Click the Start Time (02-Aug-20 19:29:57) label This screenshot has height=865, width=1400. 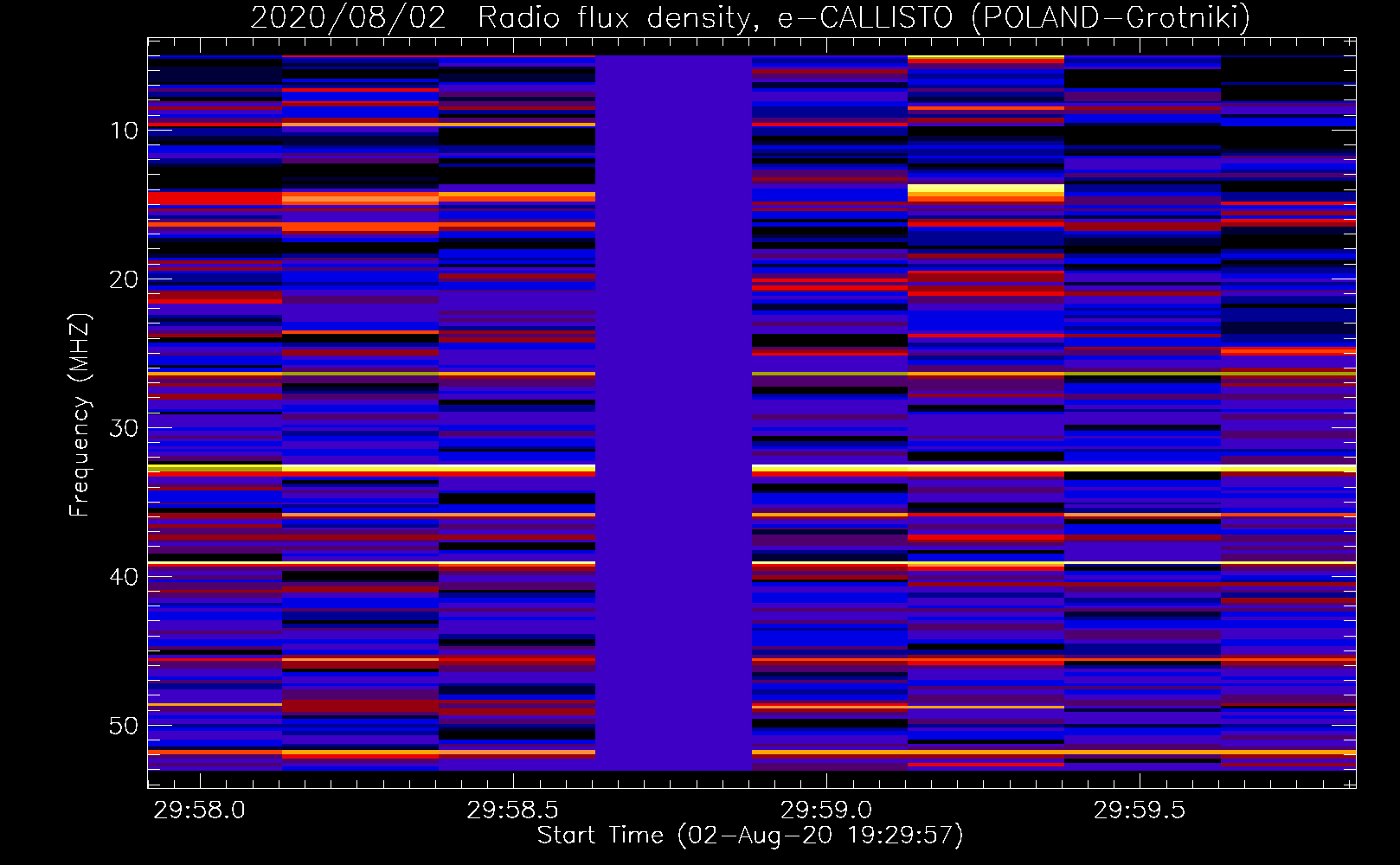point(750,836)
